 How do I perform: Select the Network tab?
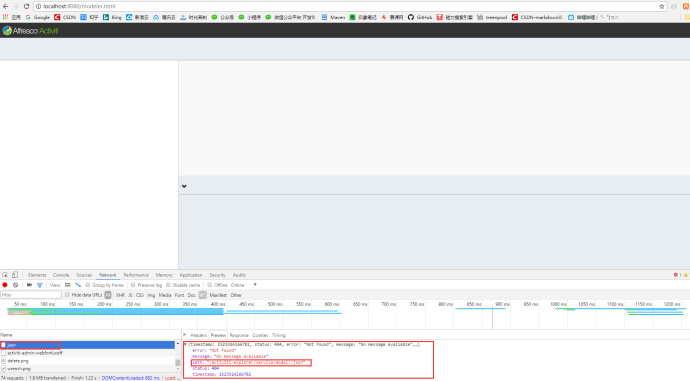coord(107,275)
